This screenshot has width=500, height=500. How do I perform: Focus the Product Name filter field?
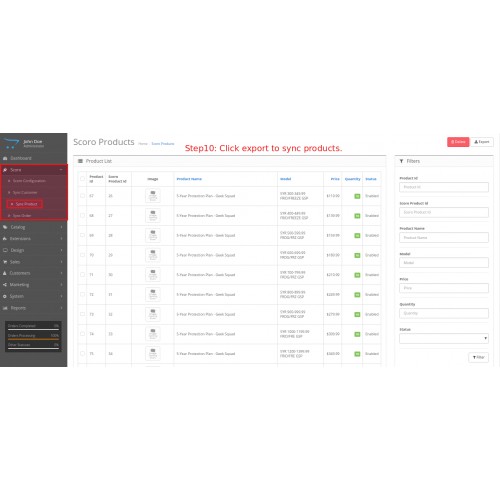point(444,238)
